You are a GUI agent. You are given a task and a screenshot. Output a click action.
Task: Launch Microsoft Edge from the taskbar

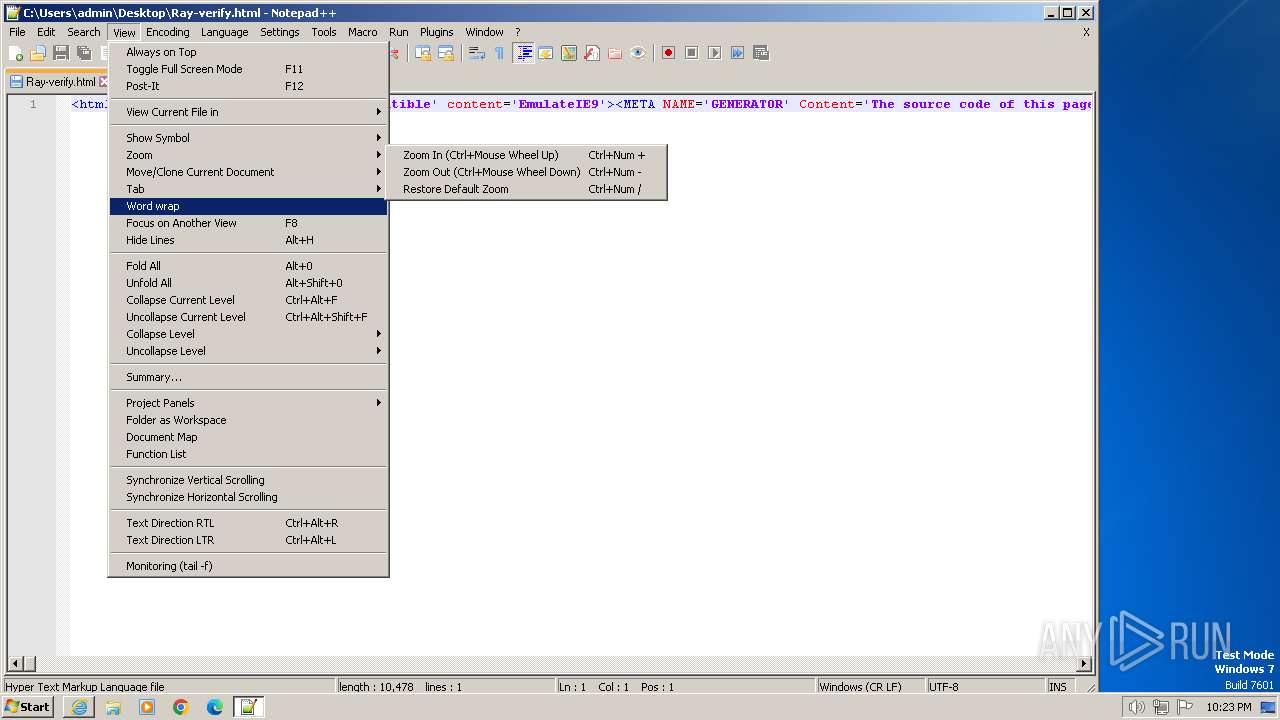215,707
